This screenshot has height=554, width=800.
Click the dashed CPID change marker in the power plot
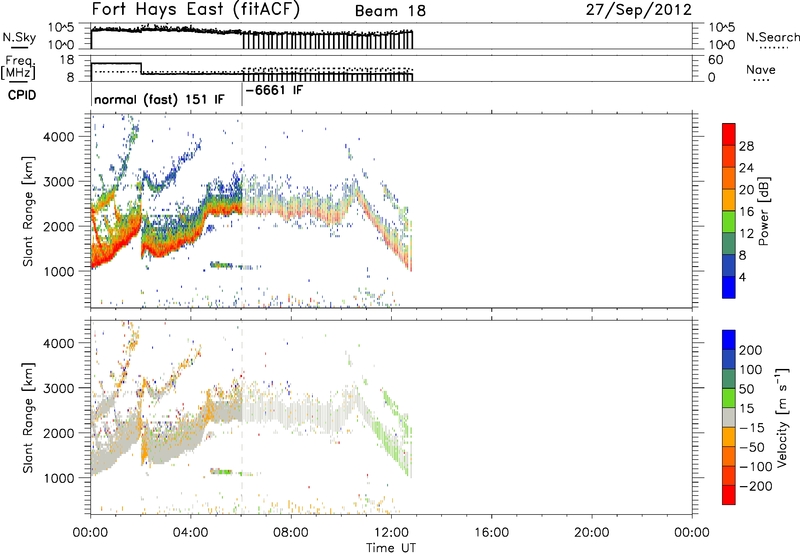(x=242, y=211)
